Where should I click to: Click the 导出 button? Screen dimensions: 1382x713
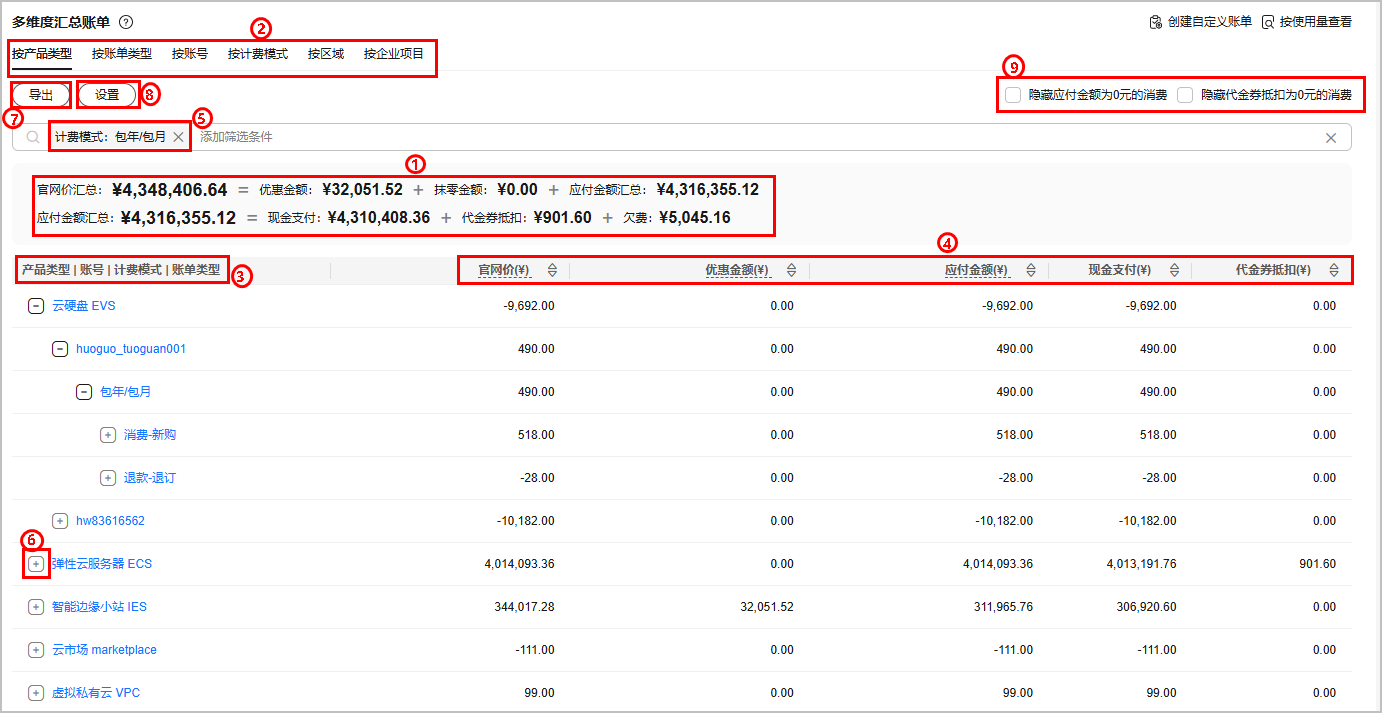click(x=41, y=95)
